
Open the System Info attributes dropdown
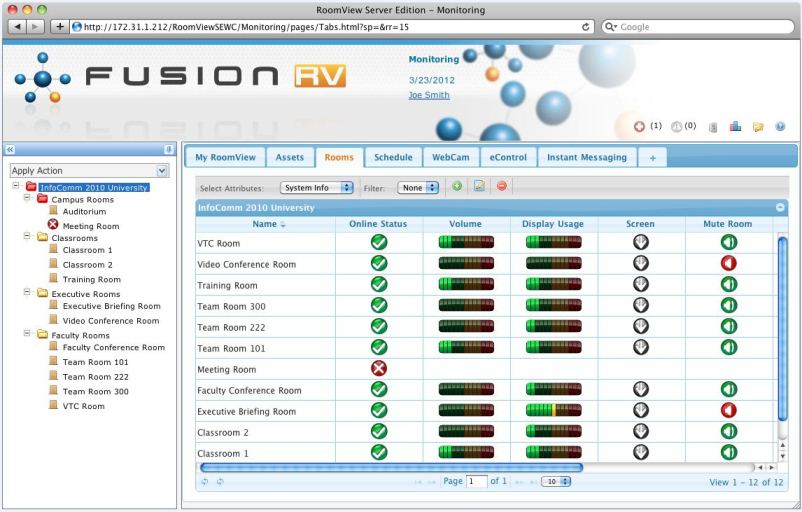(x=317, y=187)
